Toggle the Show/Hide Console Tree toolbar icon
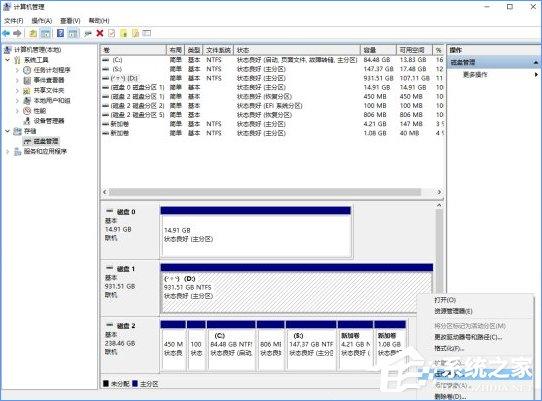Viewport: 542px width, 401px height. coord(45,33)
